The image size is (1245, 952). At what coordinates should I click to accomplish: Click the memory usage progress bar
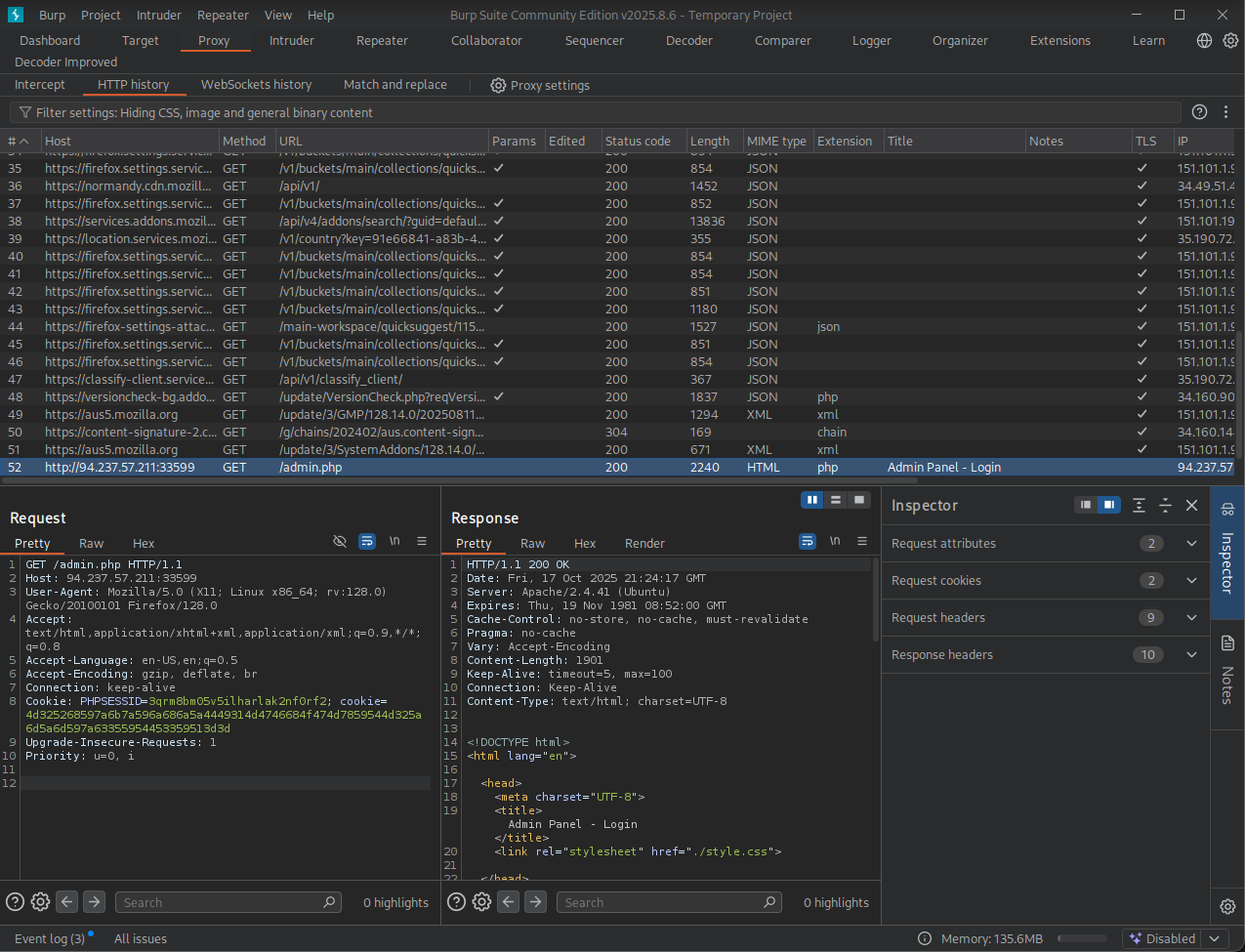click(x=1082, y=938)
